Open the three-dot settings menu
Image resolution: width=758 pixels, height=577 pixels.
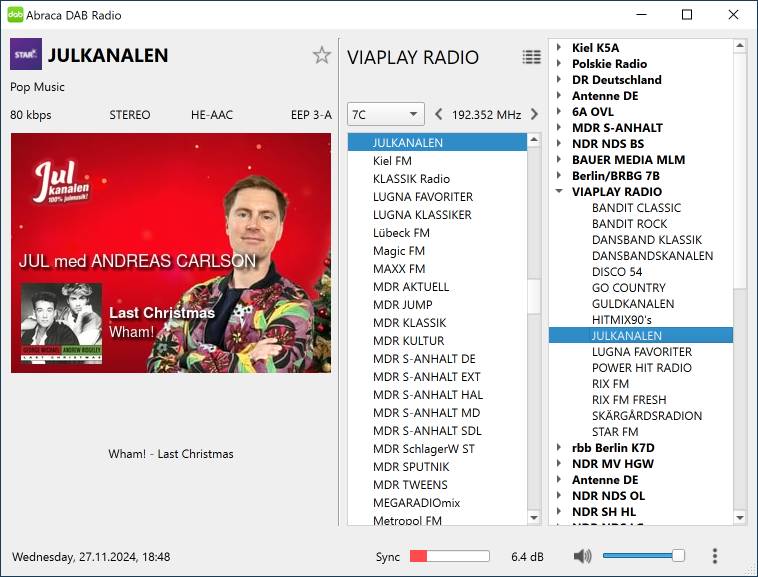714,556
